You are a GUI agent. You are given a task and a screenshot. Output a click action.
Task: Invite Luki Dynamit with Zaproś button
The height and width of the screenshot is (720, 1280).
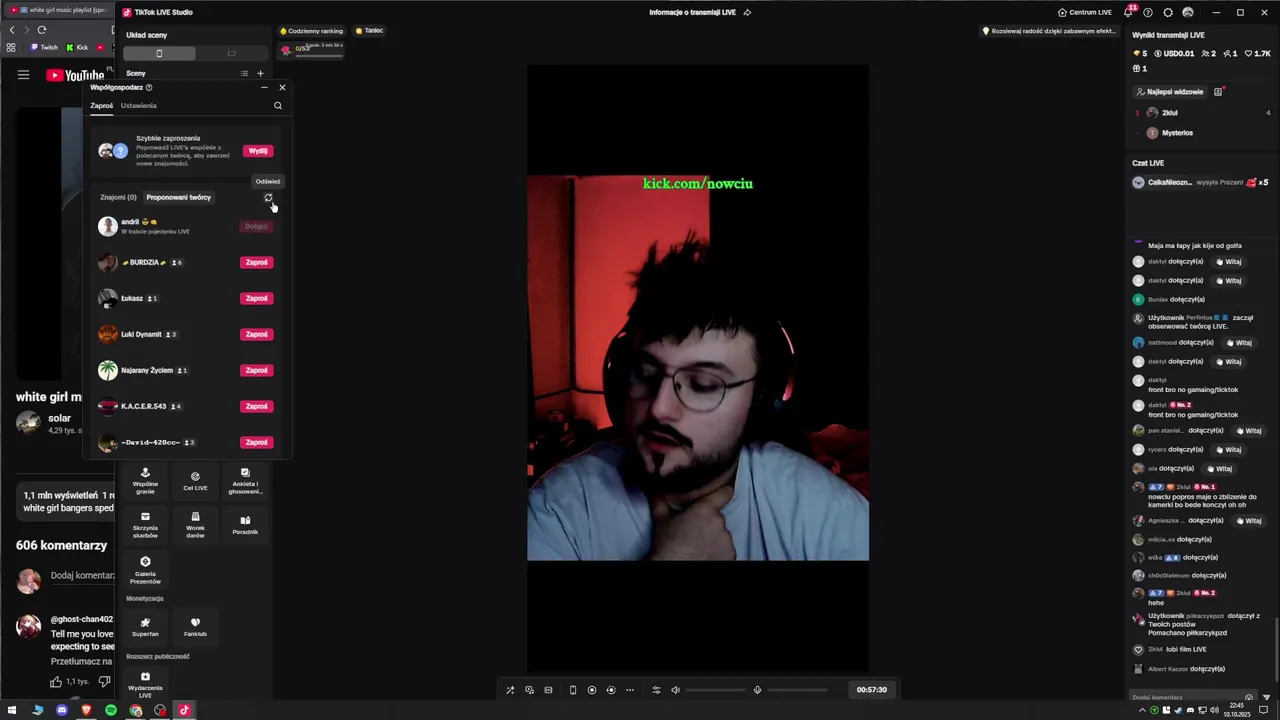(257, 334)
